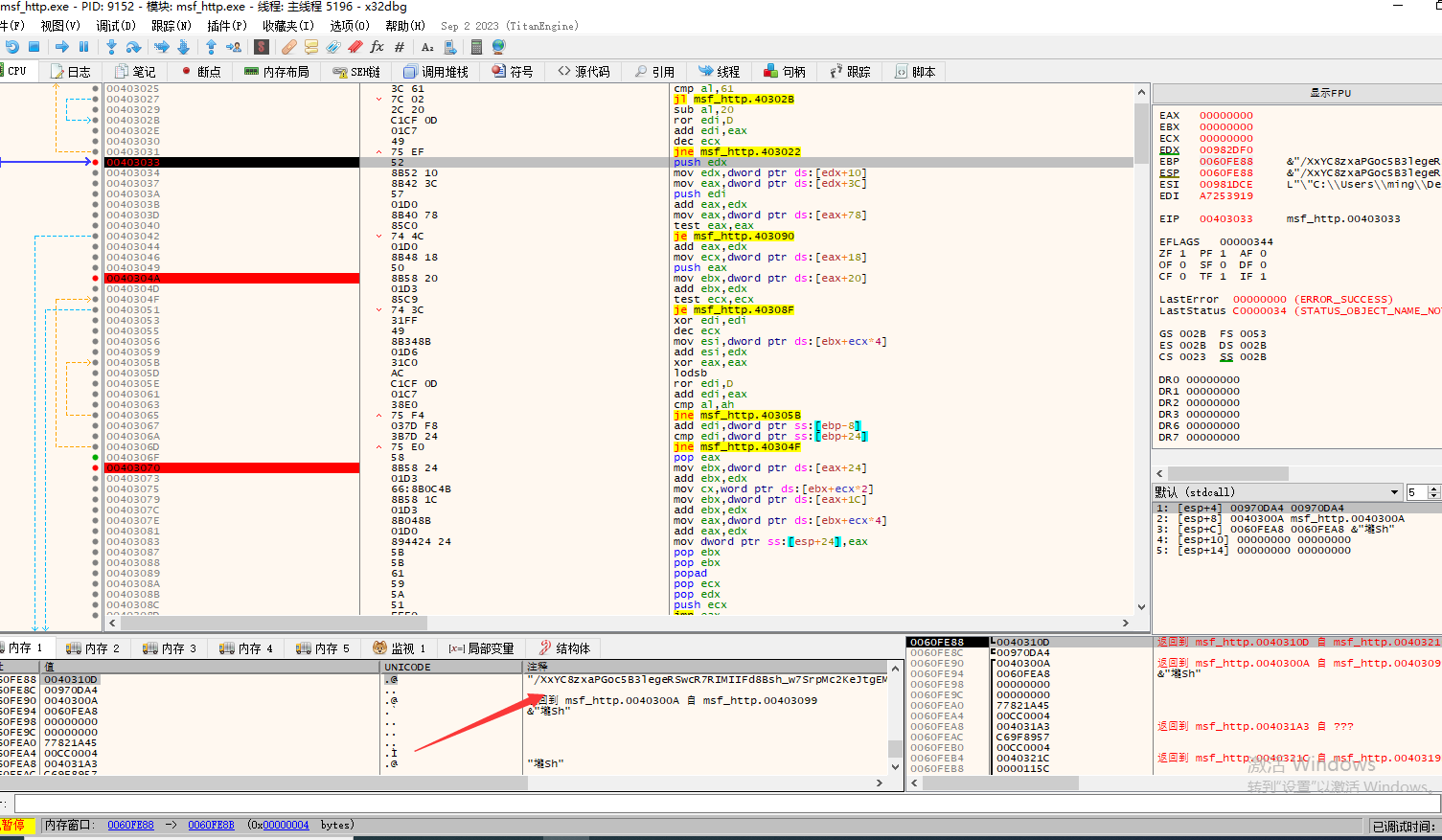Switch to the SEH链 tab
Viewport: 1442px width, 840px height.
click(x=356, y=72)
